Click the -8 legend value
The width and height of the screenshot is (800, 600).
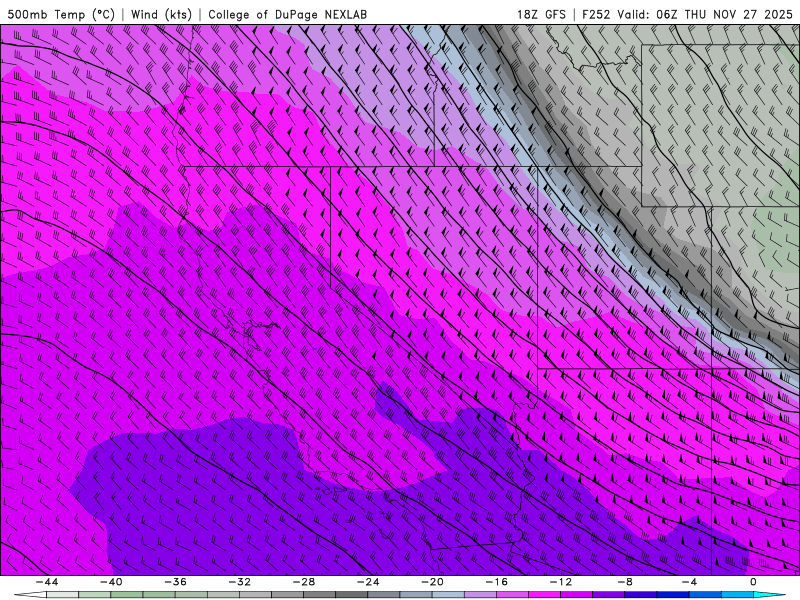click(x=625, y=582)
